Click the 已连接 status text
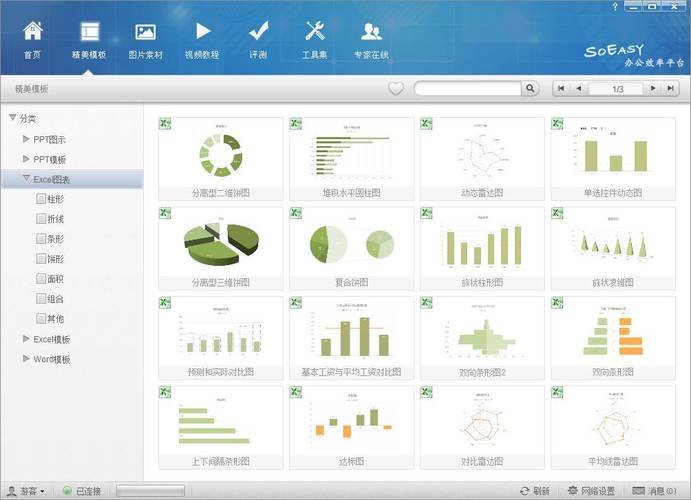Viewport: 691px width, 500px height. pyautogui.click(x=88, y=491)
